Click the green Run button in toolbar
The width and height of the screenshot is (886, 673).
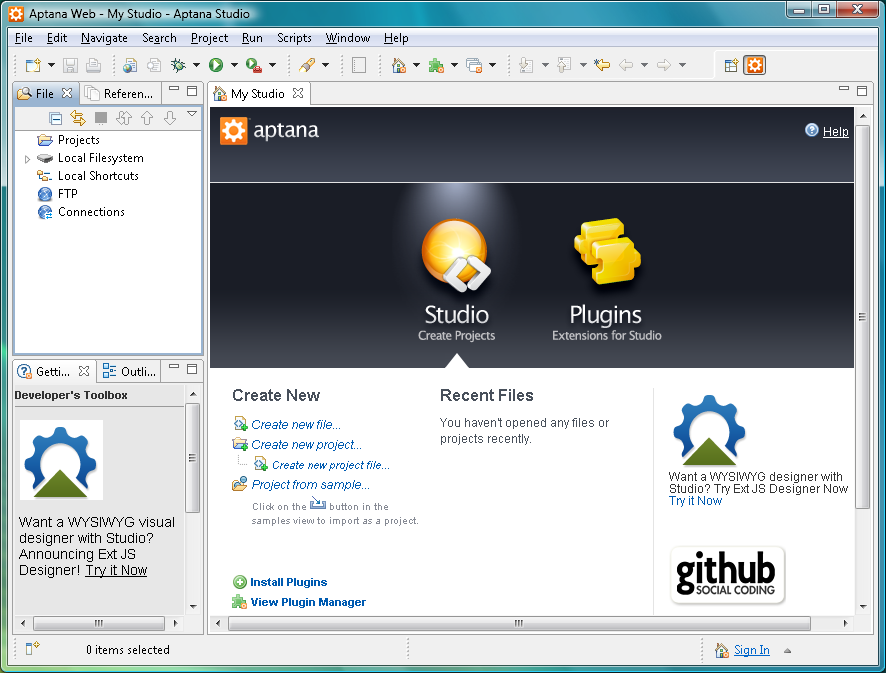pyautogui.click(x=216, y=65)
